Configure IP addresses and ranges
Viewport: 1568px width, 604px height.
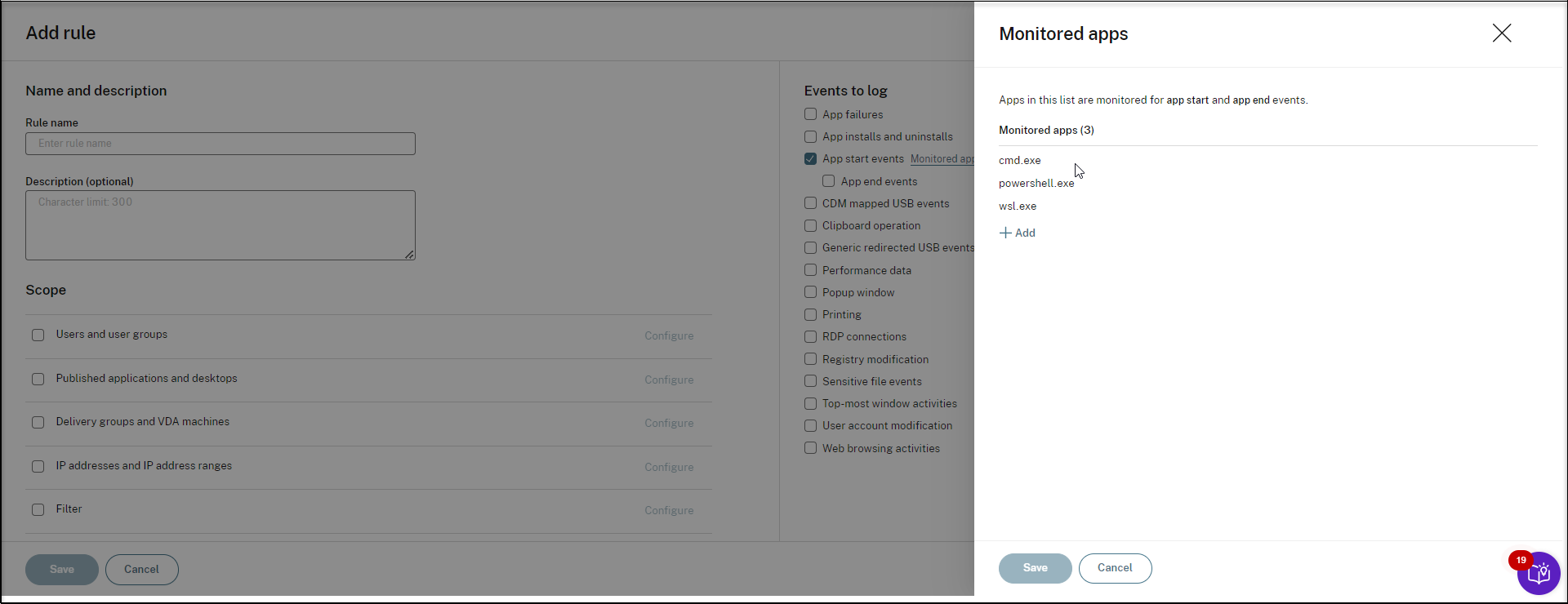coord(669,467)
